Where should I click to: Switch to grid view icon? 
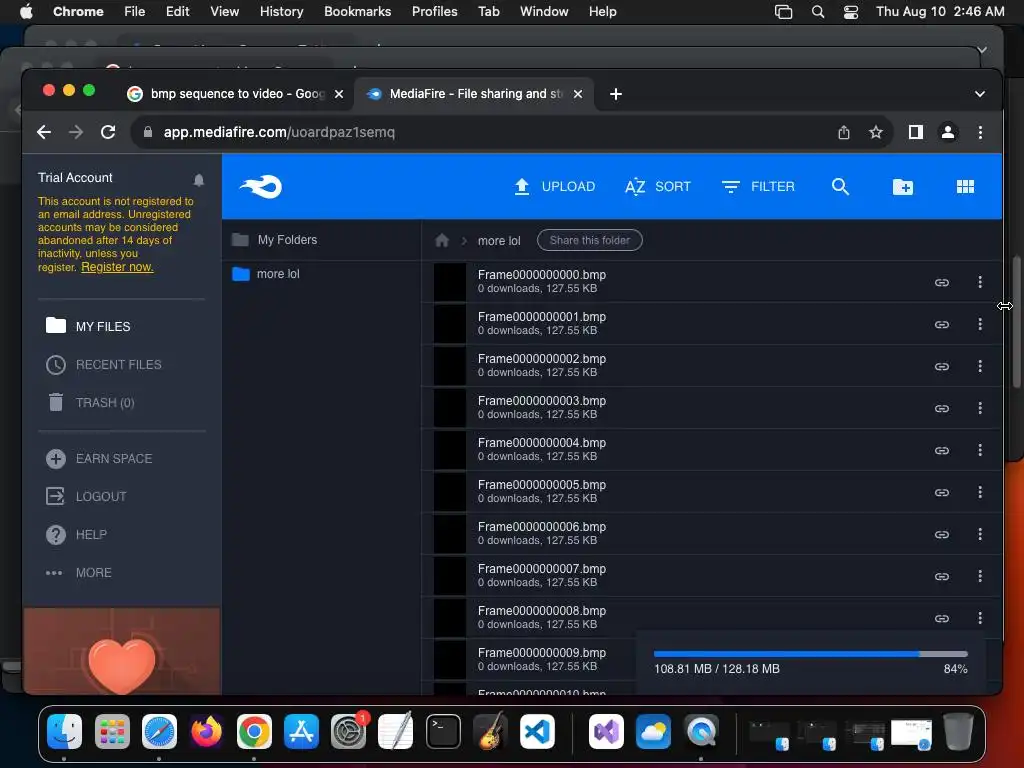click(965, 187)
